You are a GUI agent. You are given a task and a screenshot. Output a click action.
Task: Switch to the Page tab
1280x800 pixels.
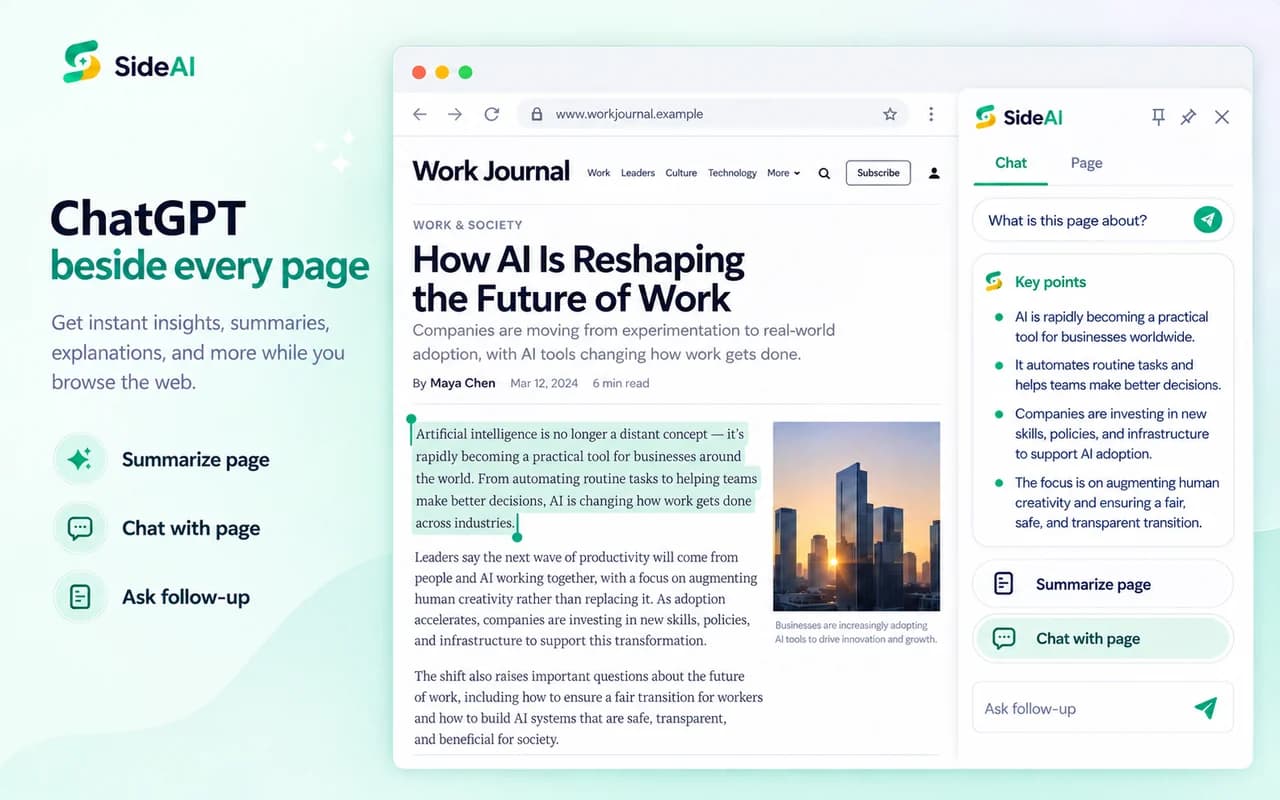pyautogui.click(x=1086, y=163)
